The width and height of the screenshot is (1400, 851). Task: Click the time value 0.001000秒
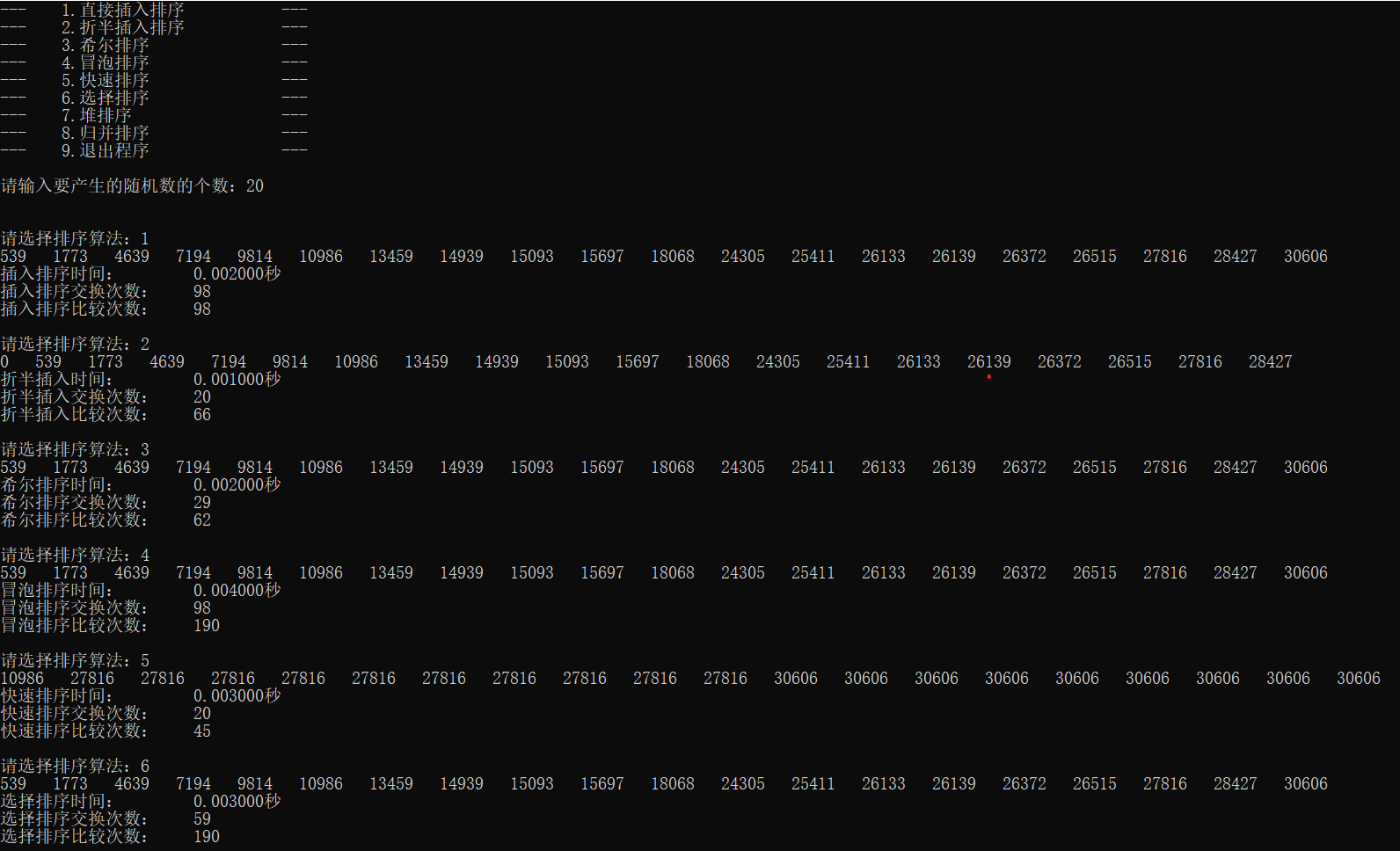point(237,379)
